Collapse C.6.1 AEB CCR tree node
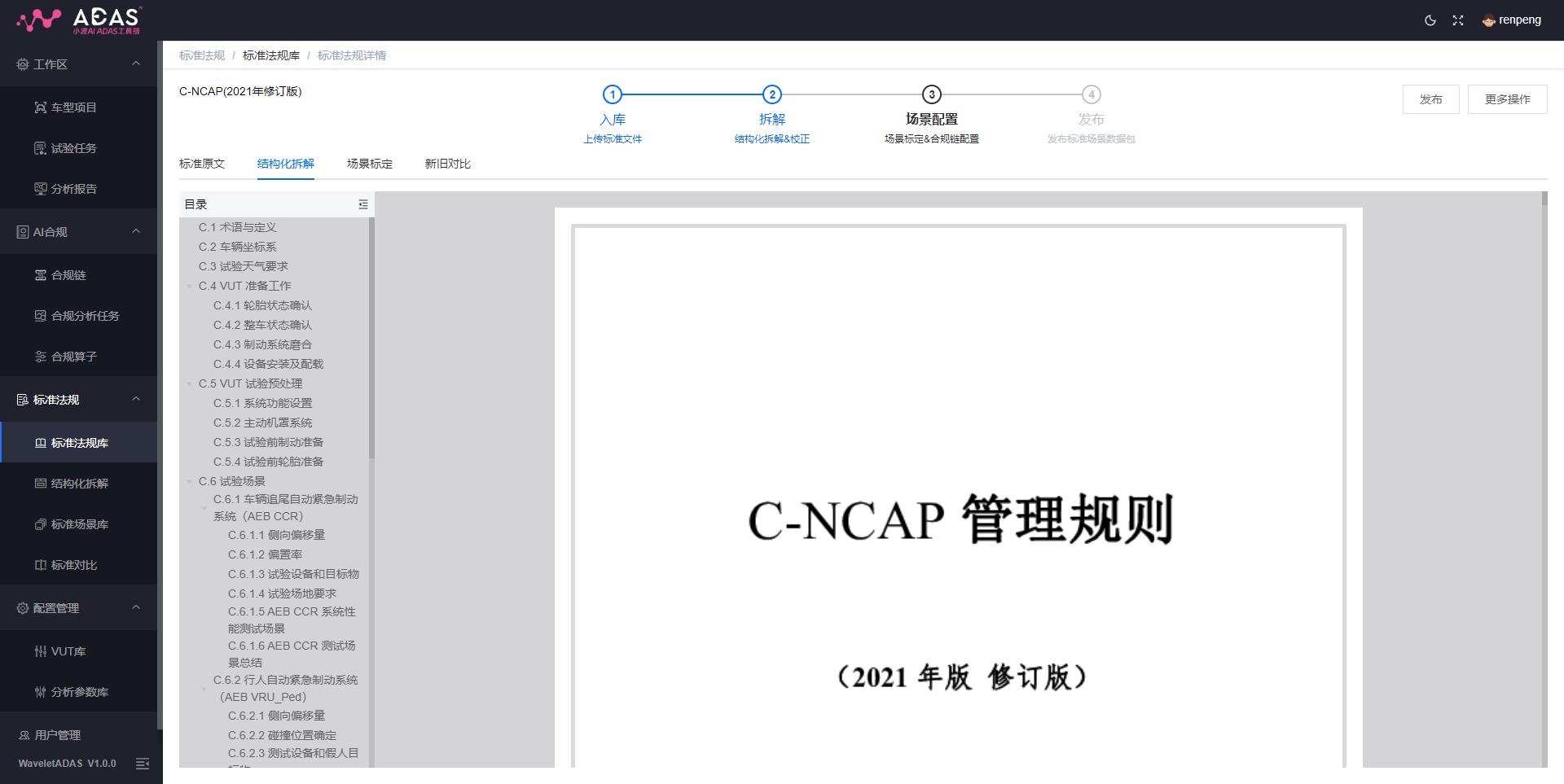 click(x=204, y=508)
